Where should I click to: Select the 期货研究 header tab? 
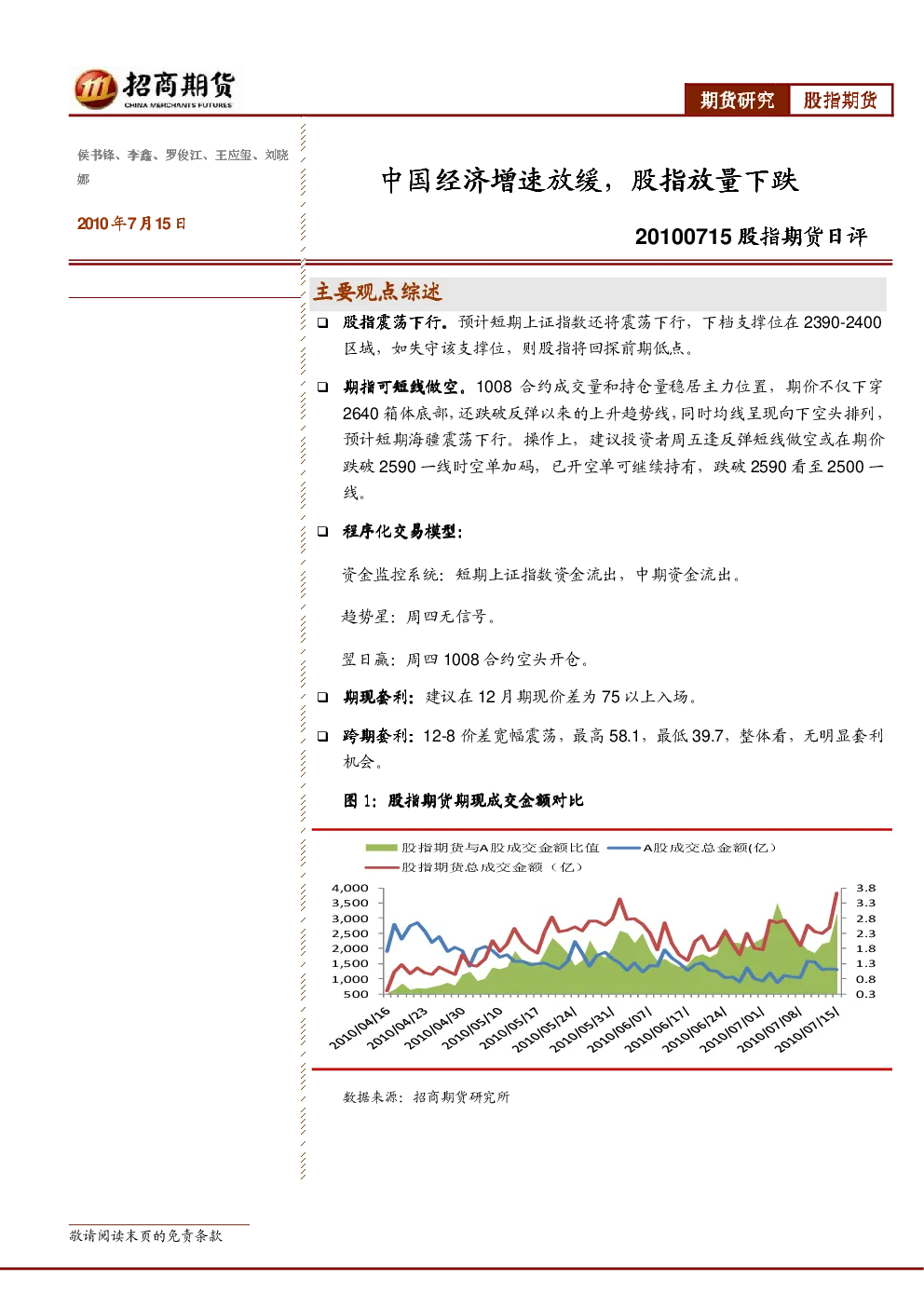738,101
